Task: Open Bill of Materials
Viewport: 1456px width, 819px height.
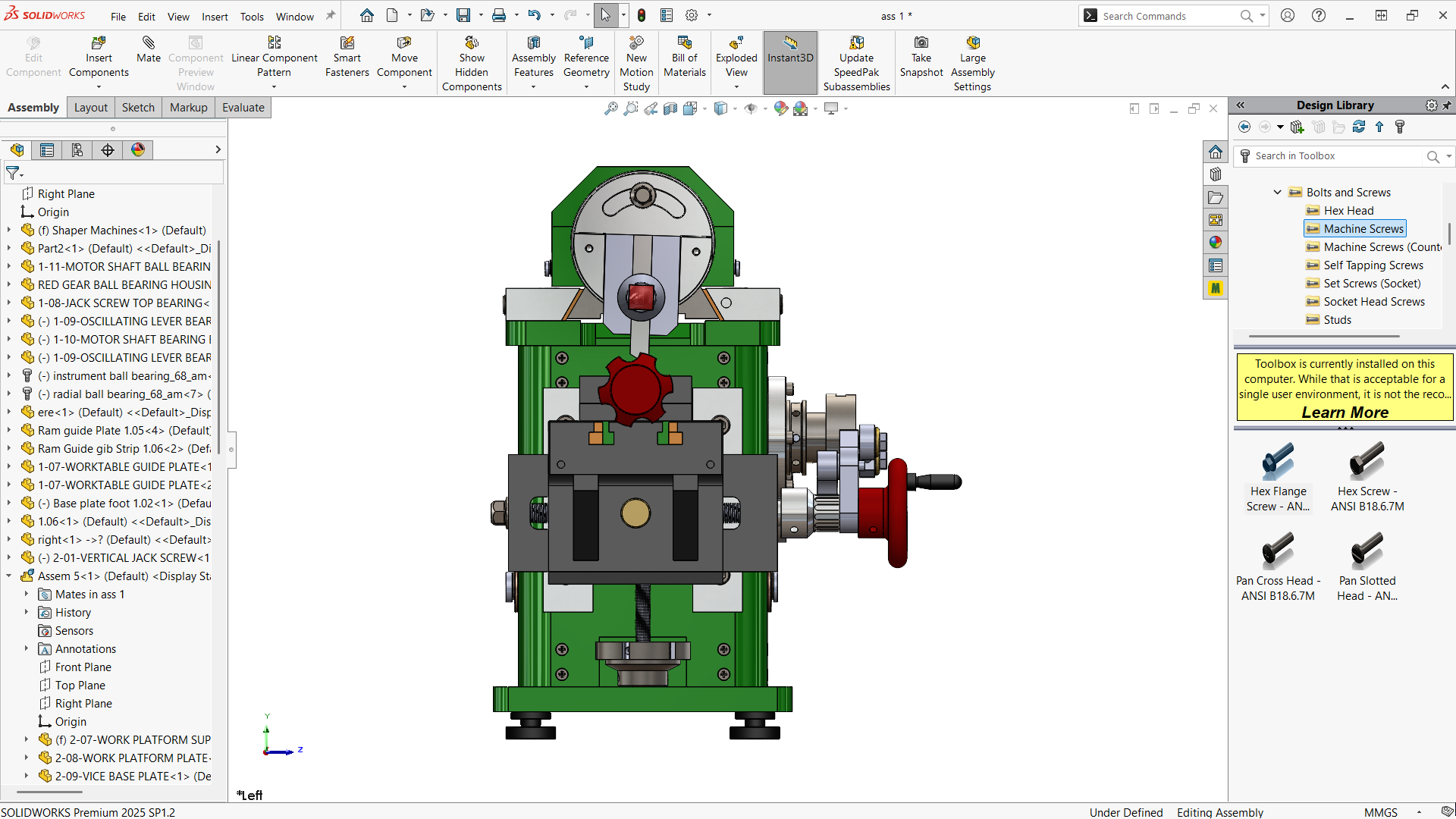Action: point(685,58)
